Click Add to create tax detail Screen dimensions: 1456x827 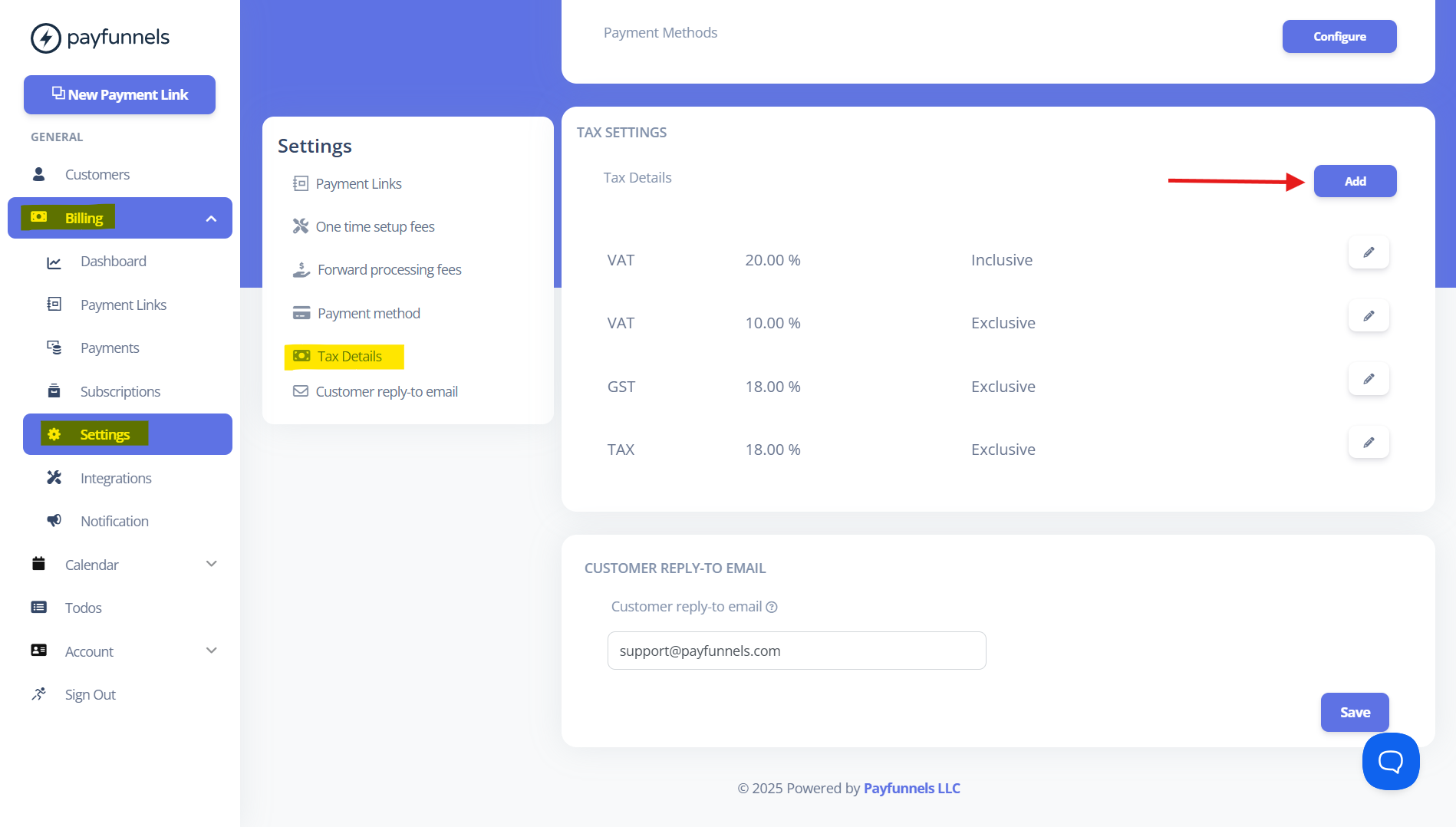tap(1355, 181)
